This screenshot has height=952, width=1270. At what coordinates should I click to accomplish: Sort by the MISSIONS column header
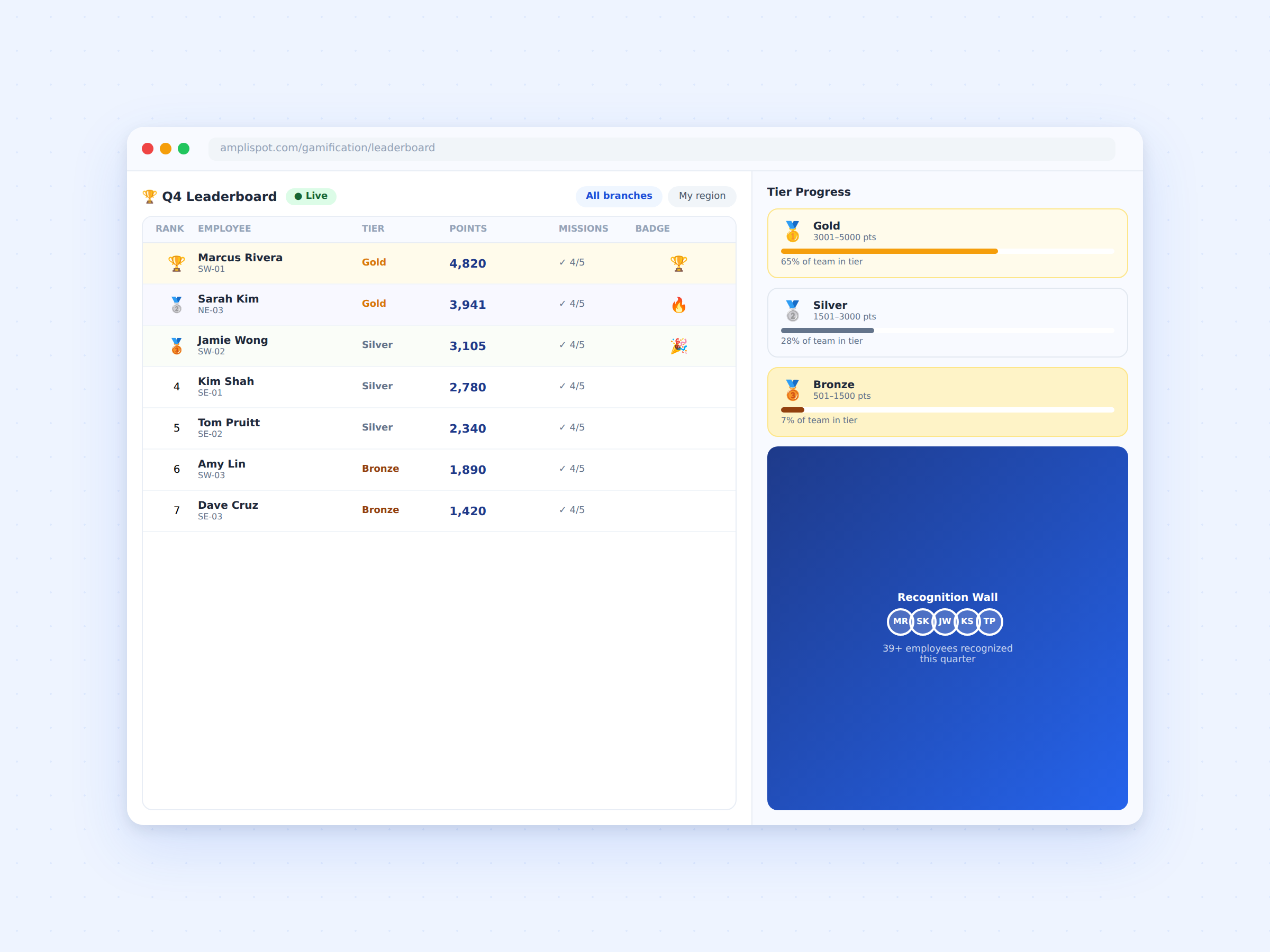click(x=583, y=228)
